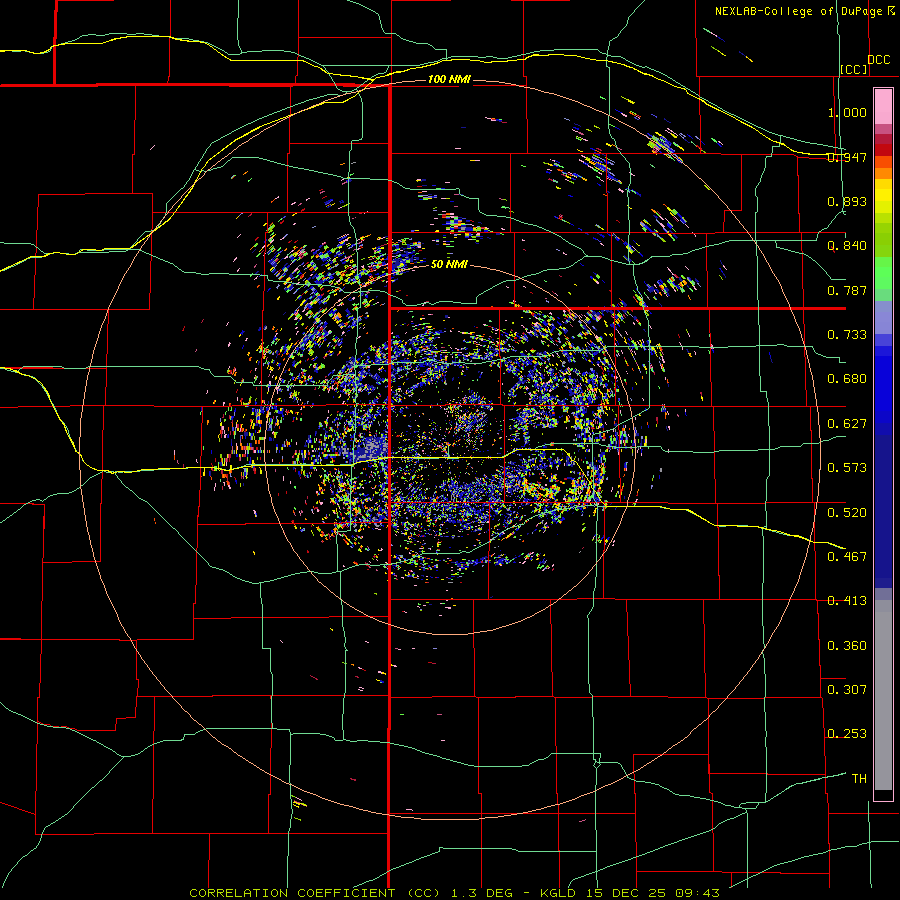Image resolution: width=900 pixels, height=900 pixels.
Task: Click the 0.787 color scale value
Action: click(847, 290)
